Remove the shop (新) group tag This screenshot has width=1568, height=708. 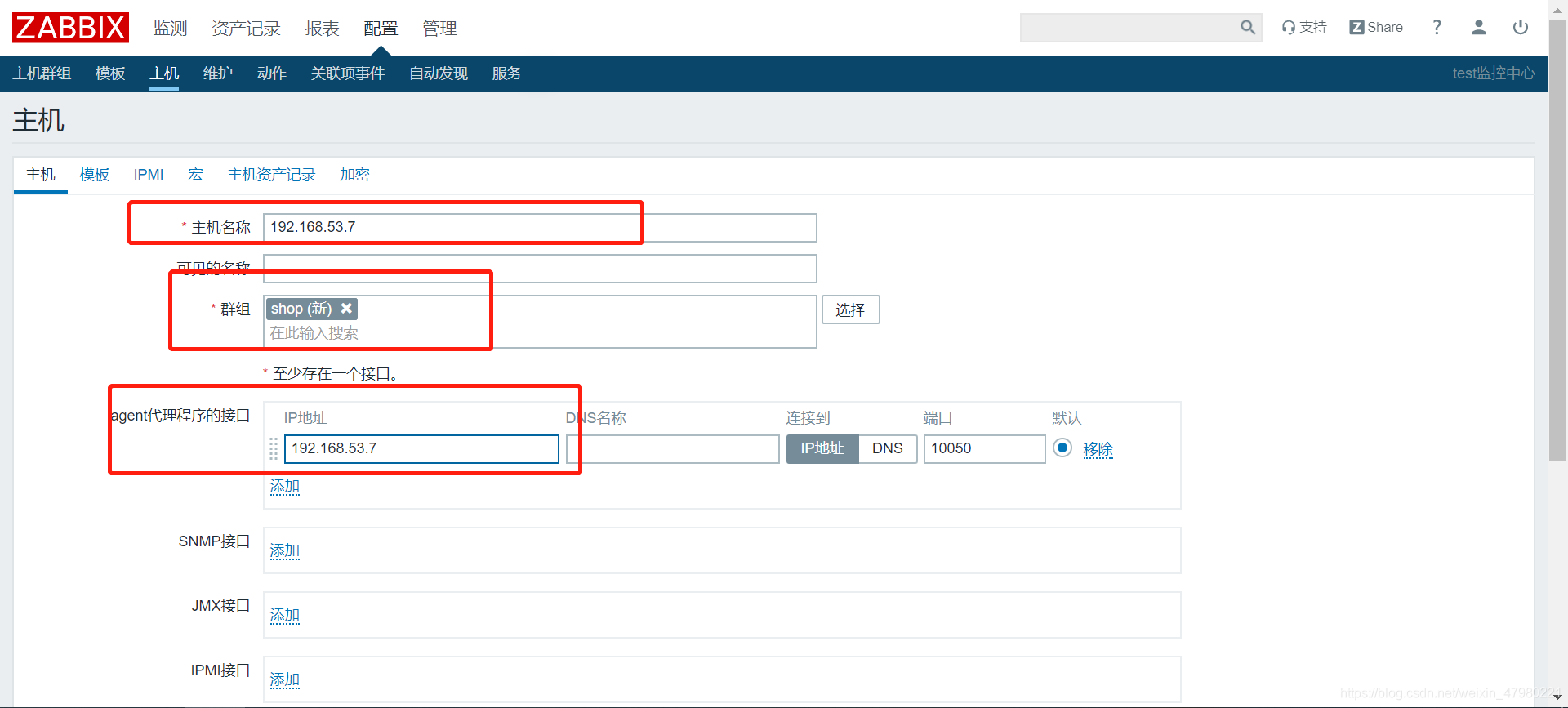pos(346,309)
